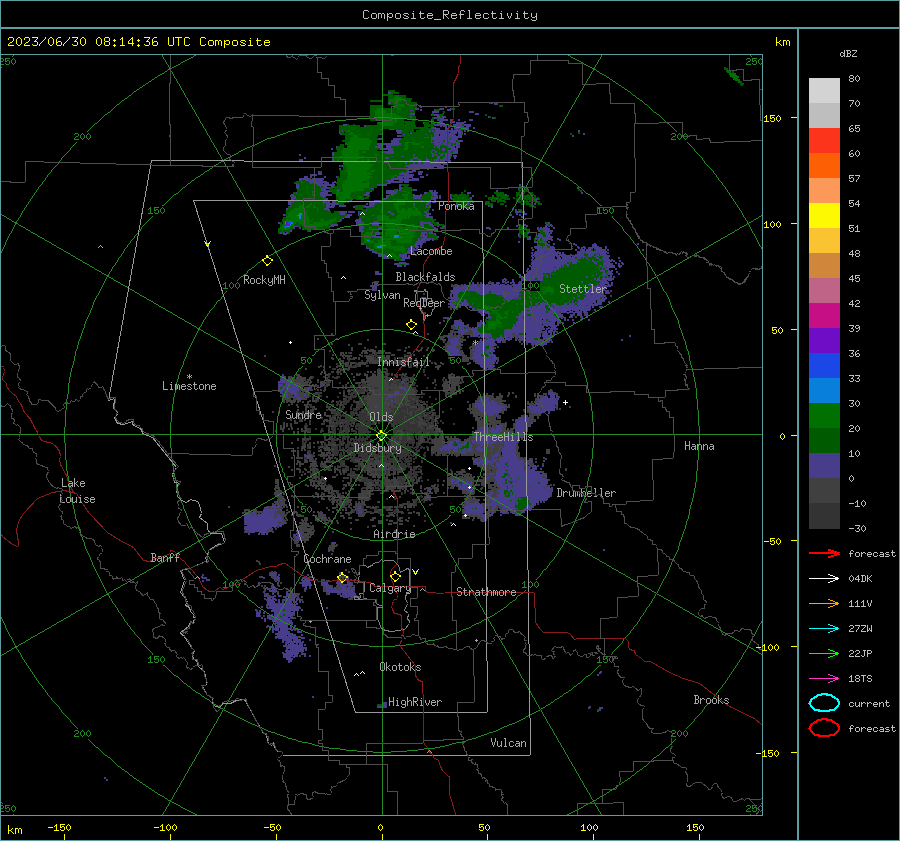The image size is (900, 841).
Task: Click the magenta 18TS arrow legend icon
Action: click(x=824, y=679)
